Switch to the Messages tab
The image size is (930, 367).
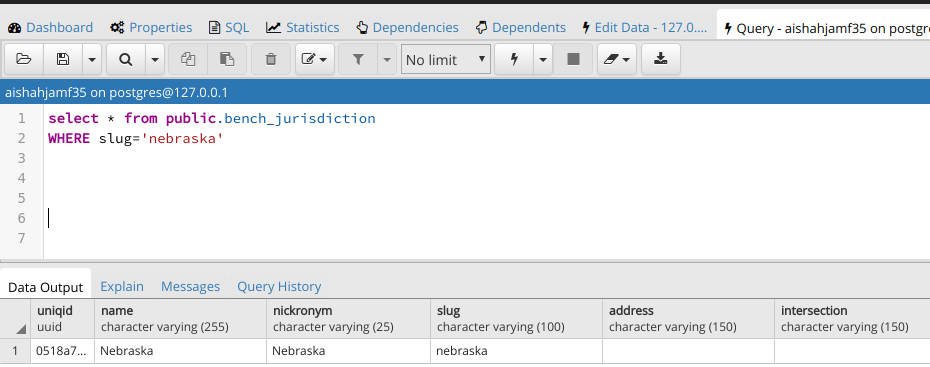click(190, 286)
